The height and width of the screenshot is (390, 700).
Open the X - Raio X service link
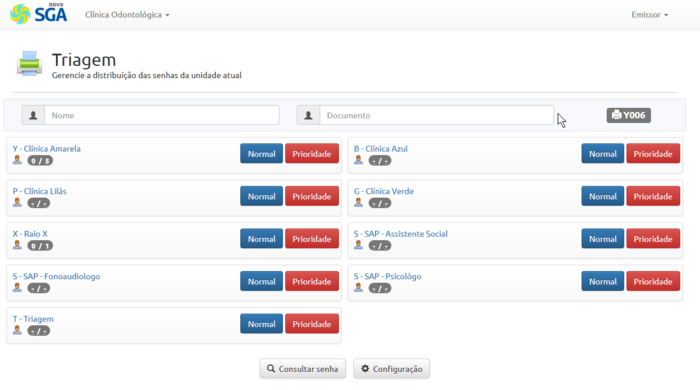[30, 234]
